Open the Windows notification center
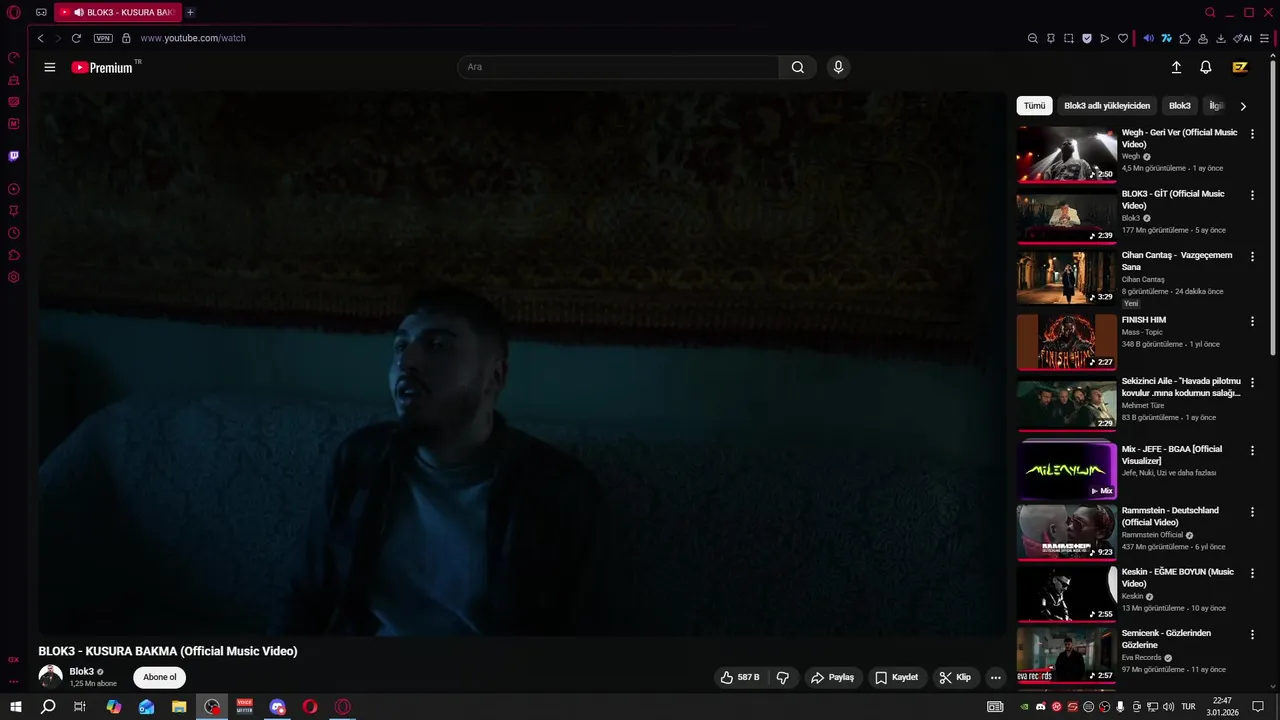Image resolution: width=1280 pixels, height=720 pixels. coord(1258,706)
